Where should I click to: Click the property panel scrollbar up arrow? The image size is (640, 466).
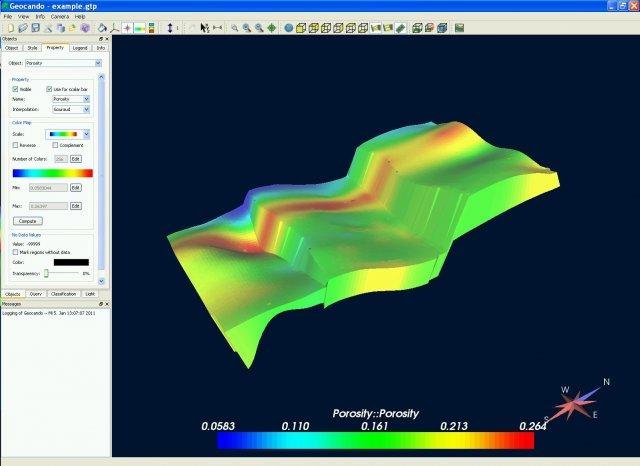pos(102,76)
